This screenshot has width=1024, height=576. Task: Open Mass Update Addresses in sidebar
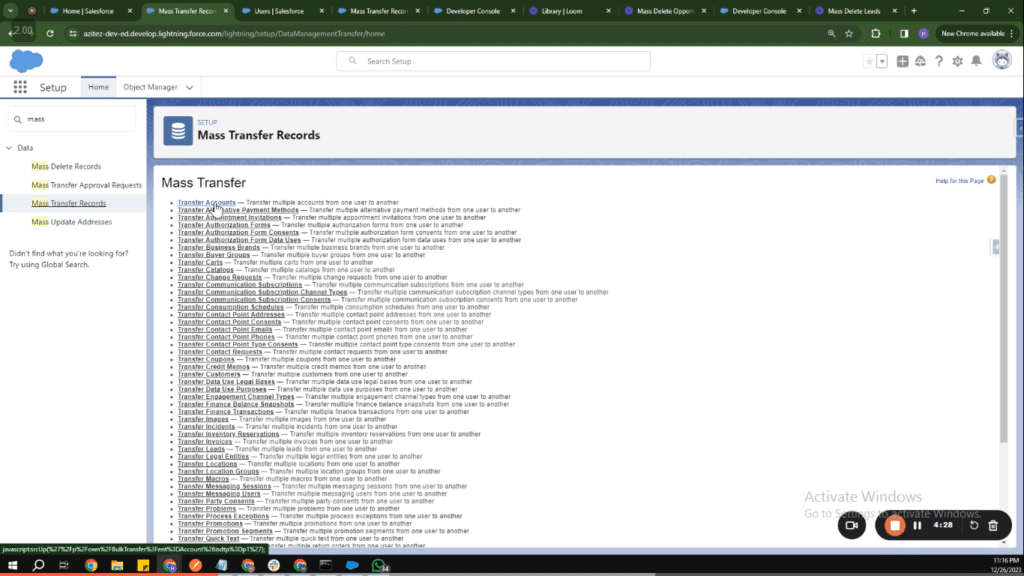pos(71,222)
